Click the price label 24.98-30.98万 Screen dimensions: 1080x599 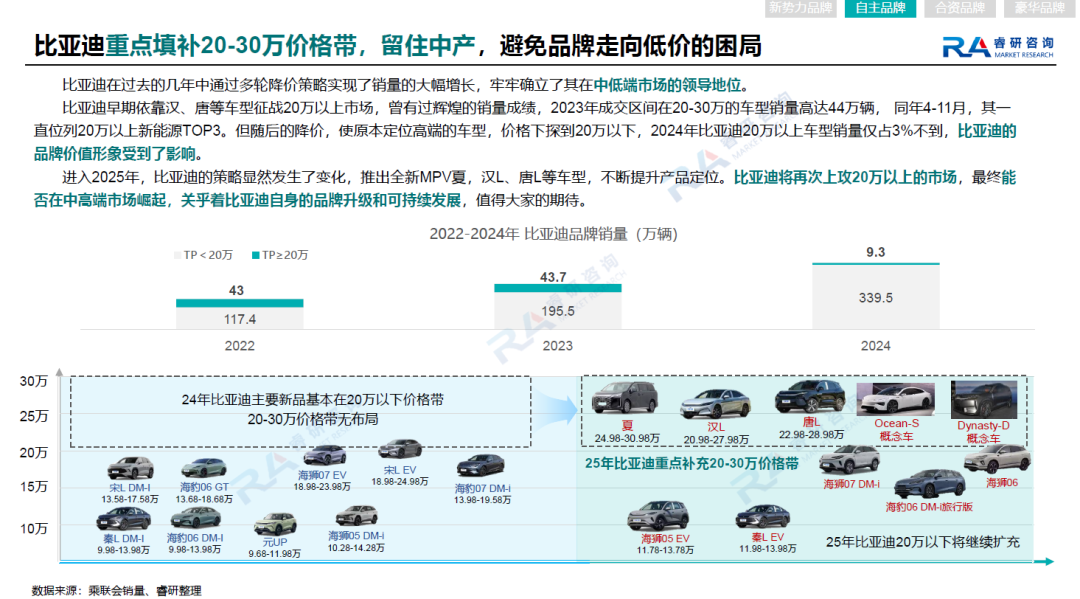tap(627, 438)
